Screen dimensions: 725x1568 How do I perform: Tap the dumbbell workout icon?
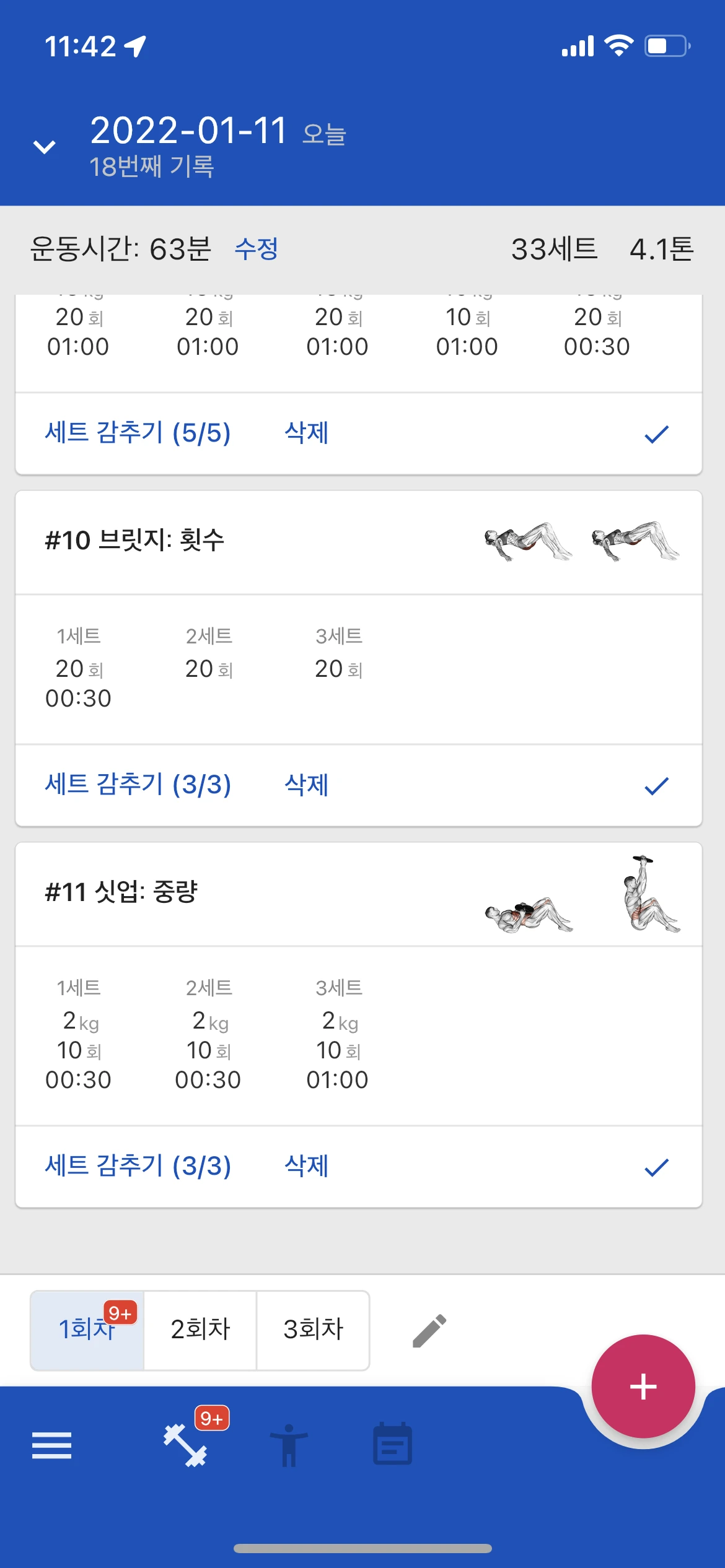point(185,1445)
